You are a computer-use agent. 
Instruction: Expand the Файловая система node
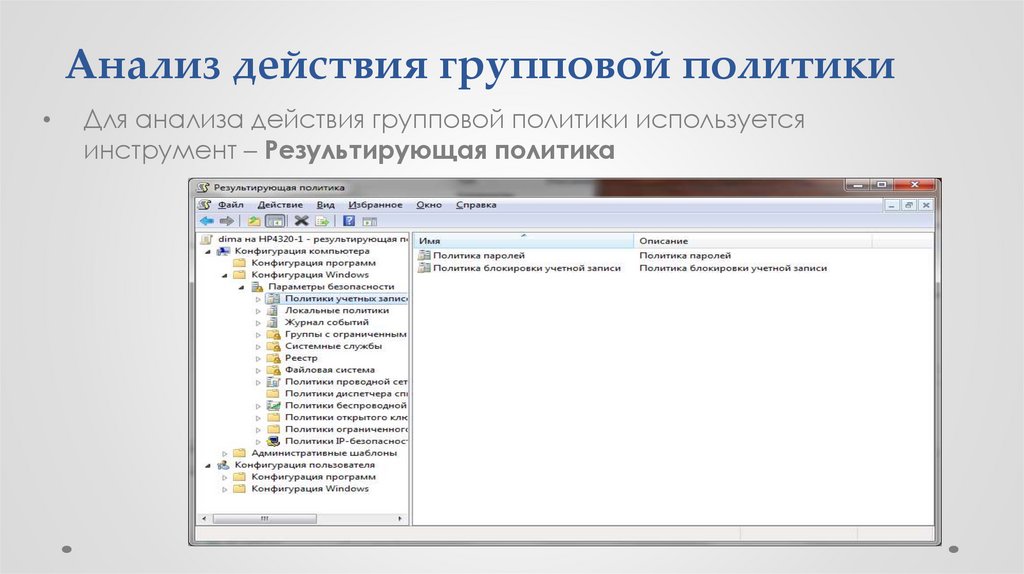pyautogui.click(x=258, y=370)
